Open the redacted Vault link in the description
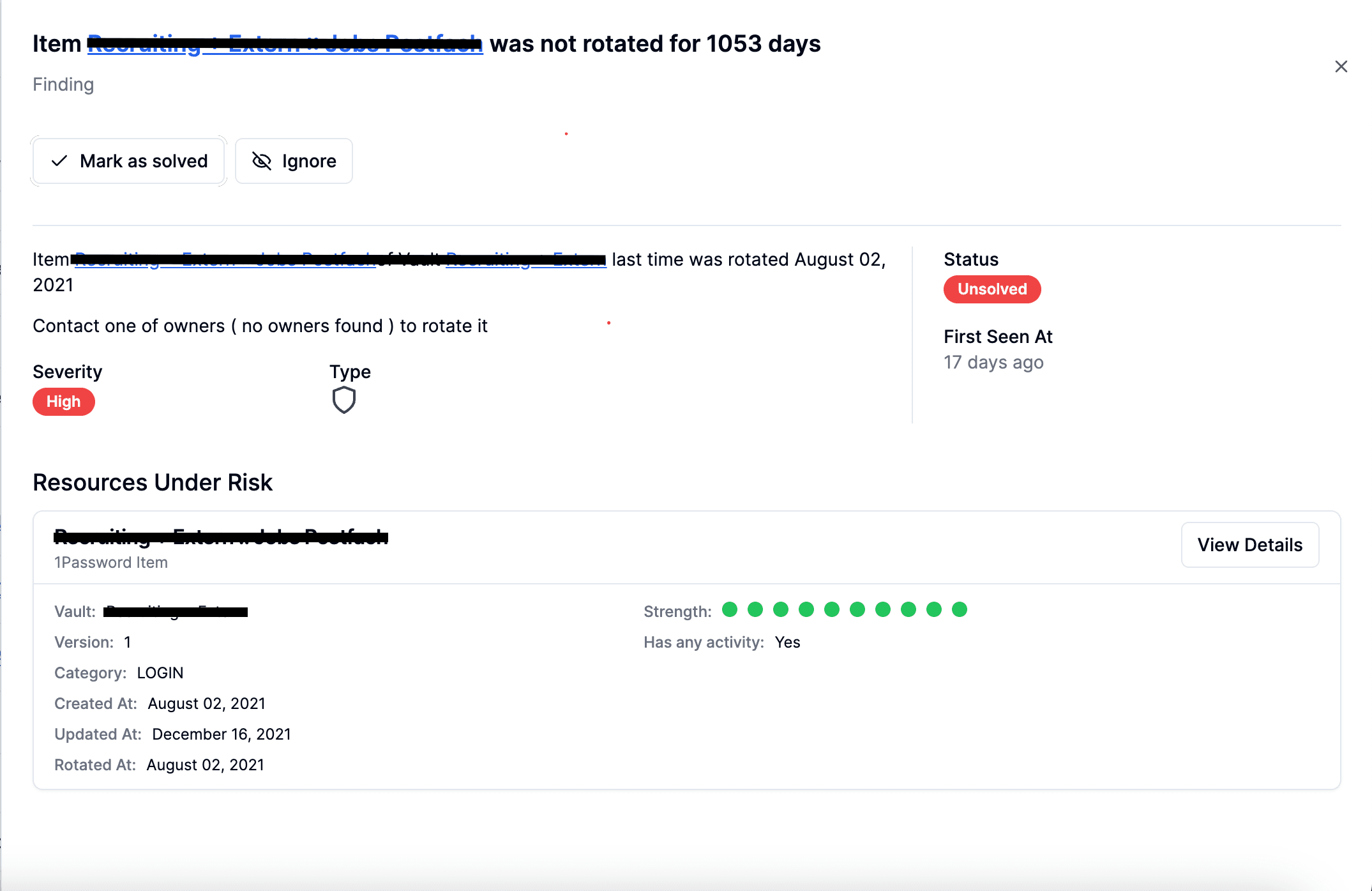 (525, 259)
